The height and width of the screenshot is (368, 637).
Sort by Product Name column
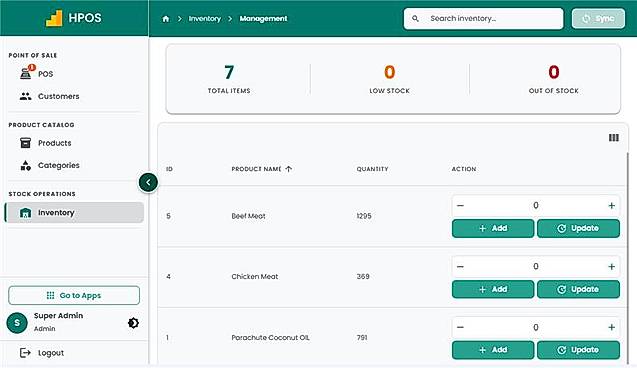pos(262,169)
